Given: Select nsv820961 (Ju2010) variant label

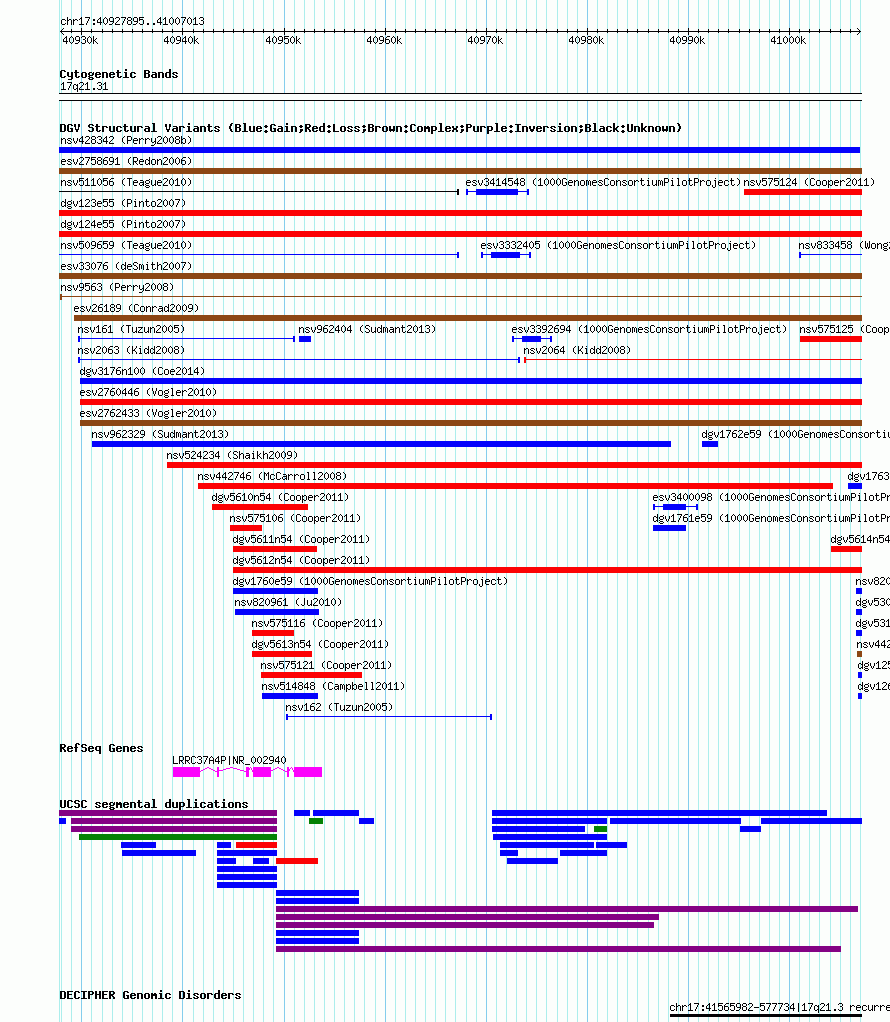Looking at the screenshot, I should tap(288, 602).
